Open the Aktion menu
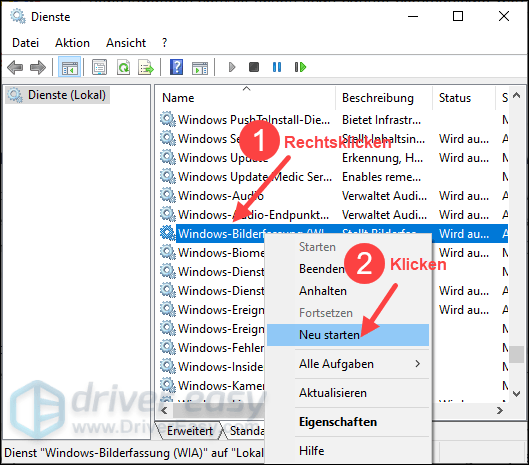 coord(73,43)
